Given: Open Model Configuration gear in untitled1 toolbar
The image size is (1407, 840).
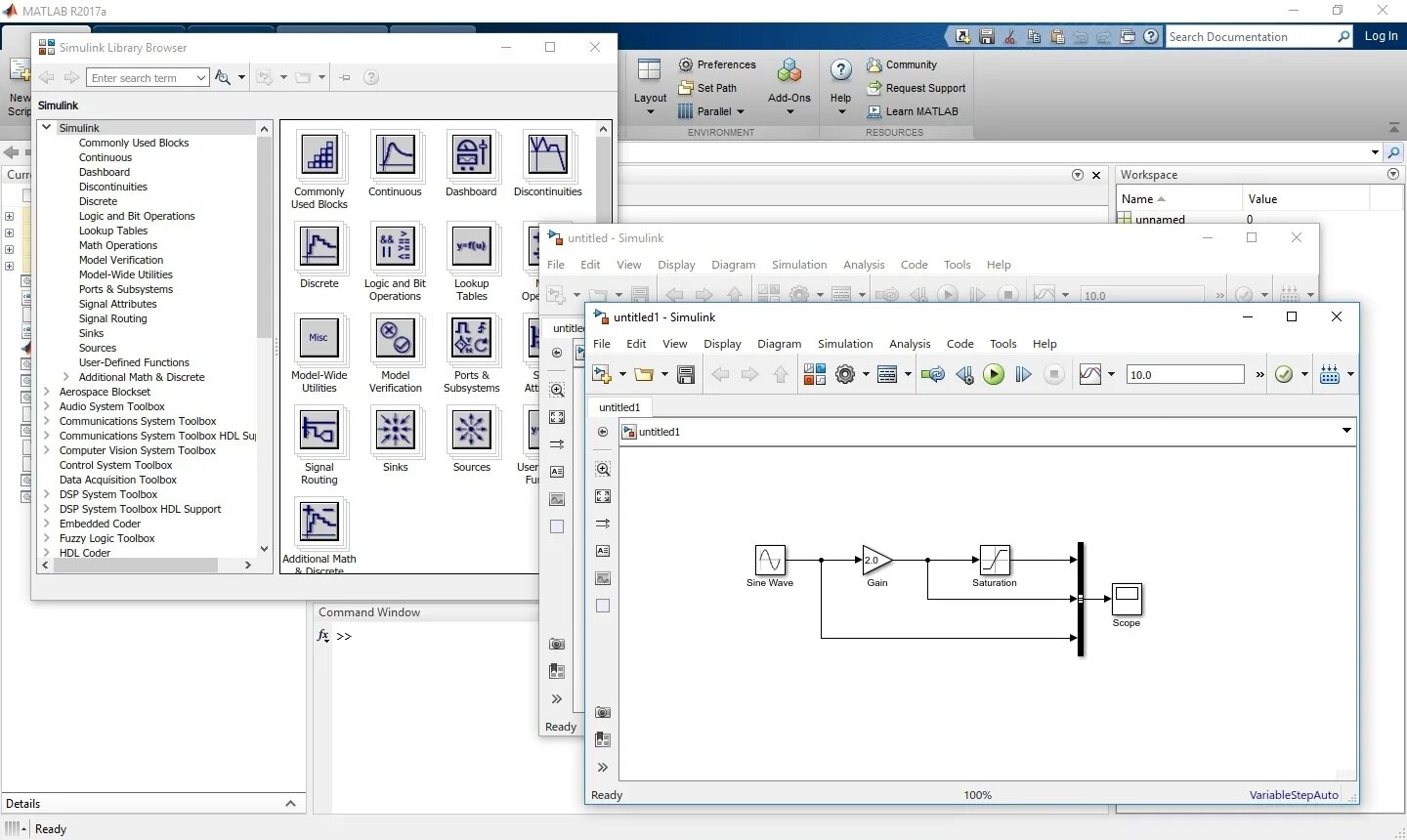Looking at the screenshot, I should click(x=845, y=374).
